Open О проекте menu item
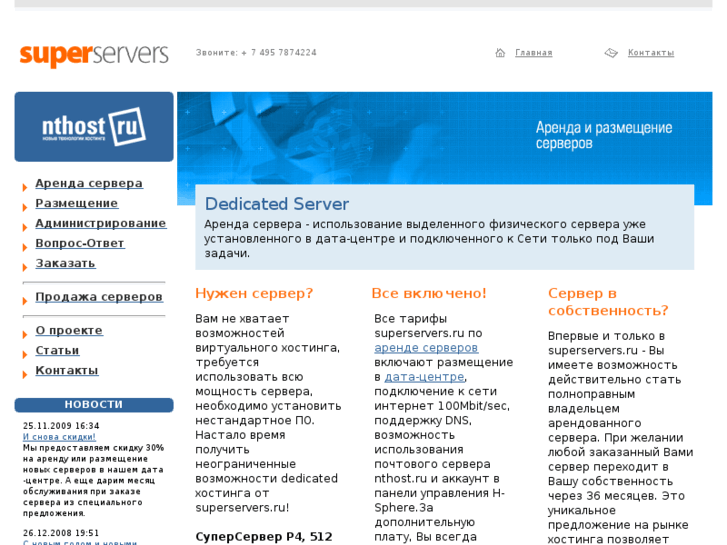Viewport: 727px width, 545px height. pos(69,330)
